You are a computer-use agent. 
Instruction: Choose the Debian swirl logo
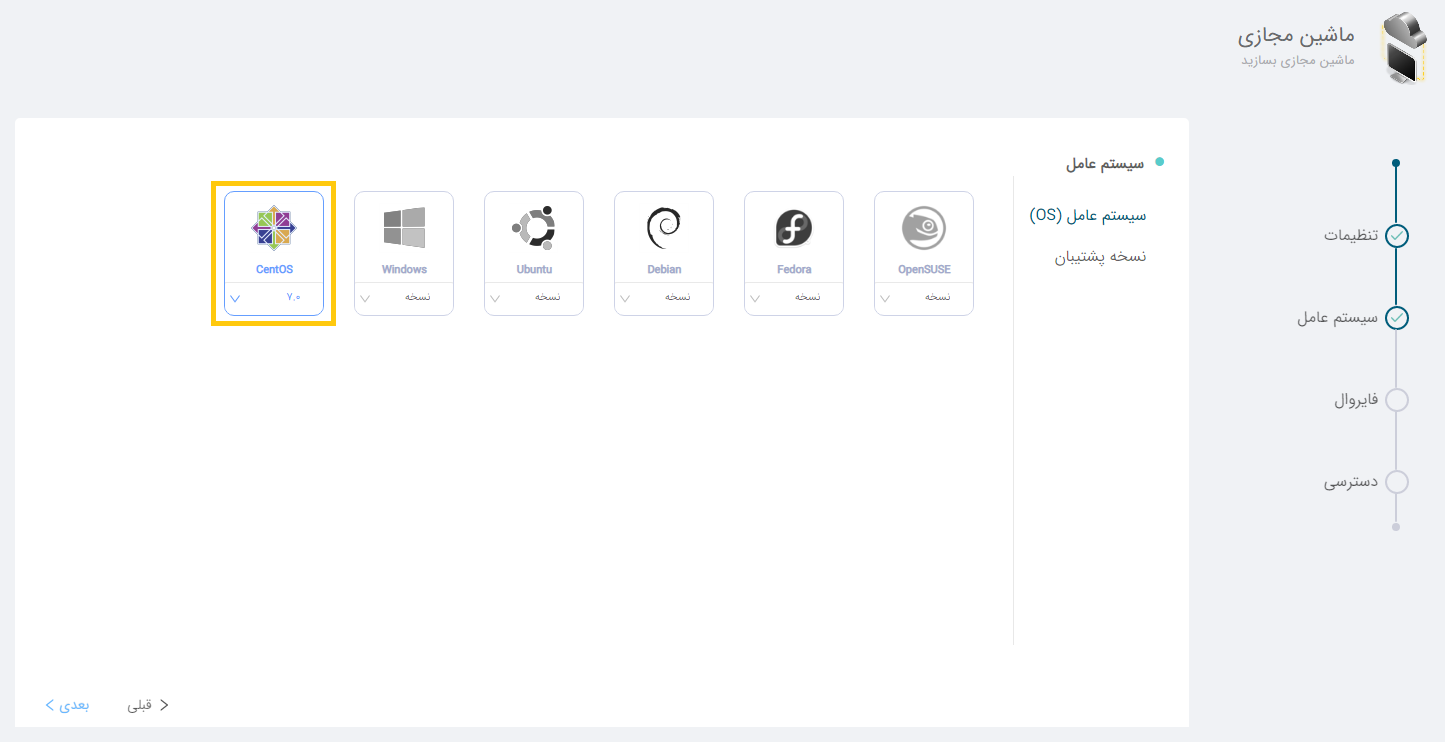click(664, 228)
